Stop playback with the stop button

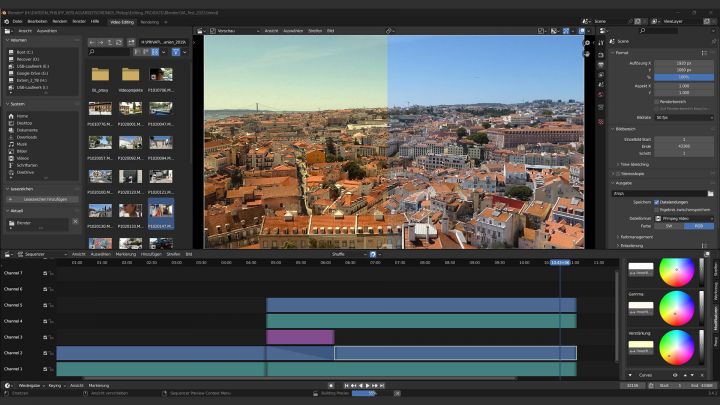[331, 386]
